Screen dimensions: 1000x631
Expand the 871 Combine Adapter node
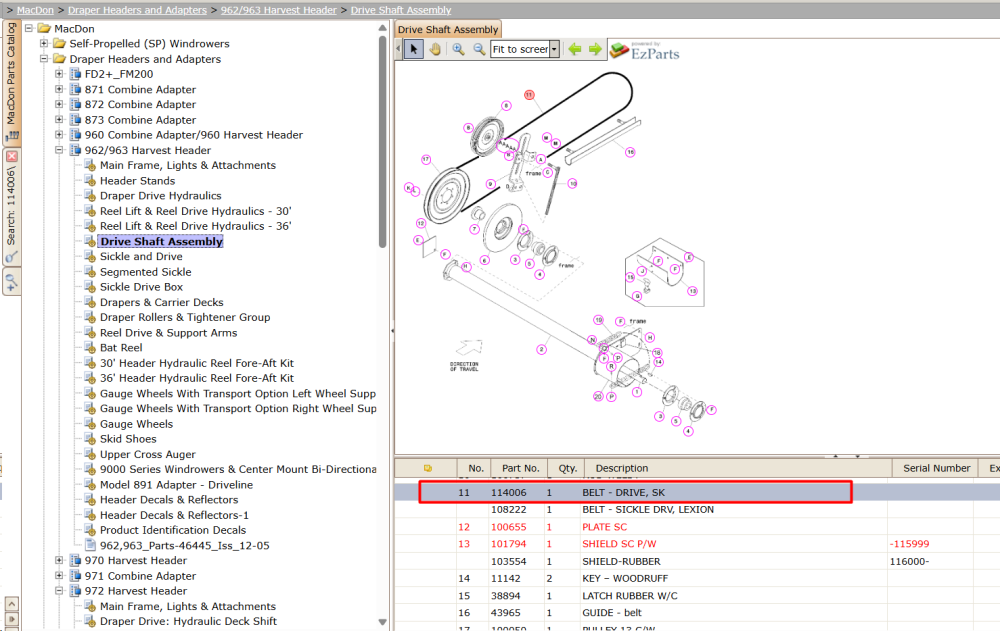click(59, 89)
